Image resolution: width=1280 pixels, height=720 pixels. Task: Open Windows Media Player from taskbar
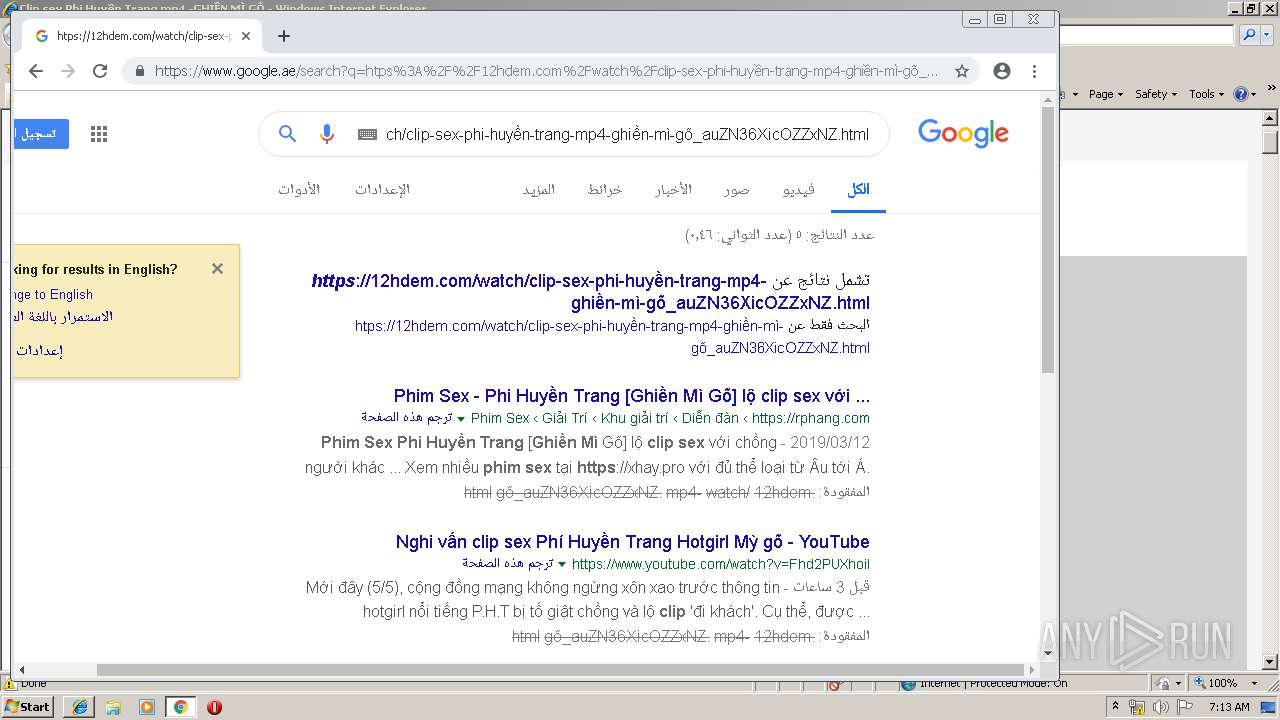(x=147, y=707)
